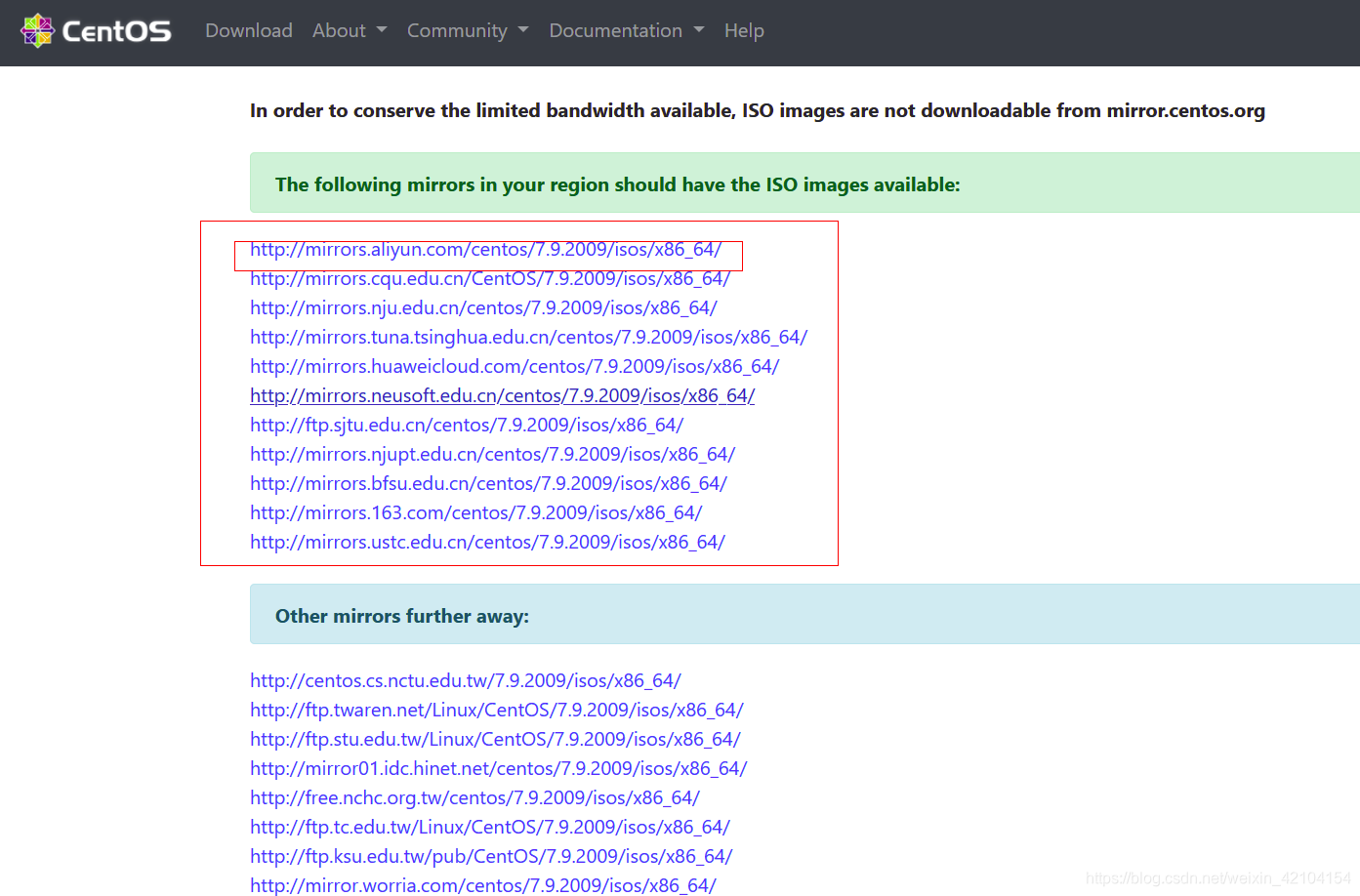1360x896 pixels.
Task: Open the mirrors.huaweicloud.com mirror link
Action: pyautogui.click(x=515, y=367)
